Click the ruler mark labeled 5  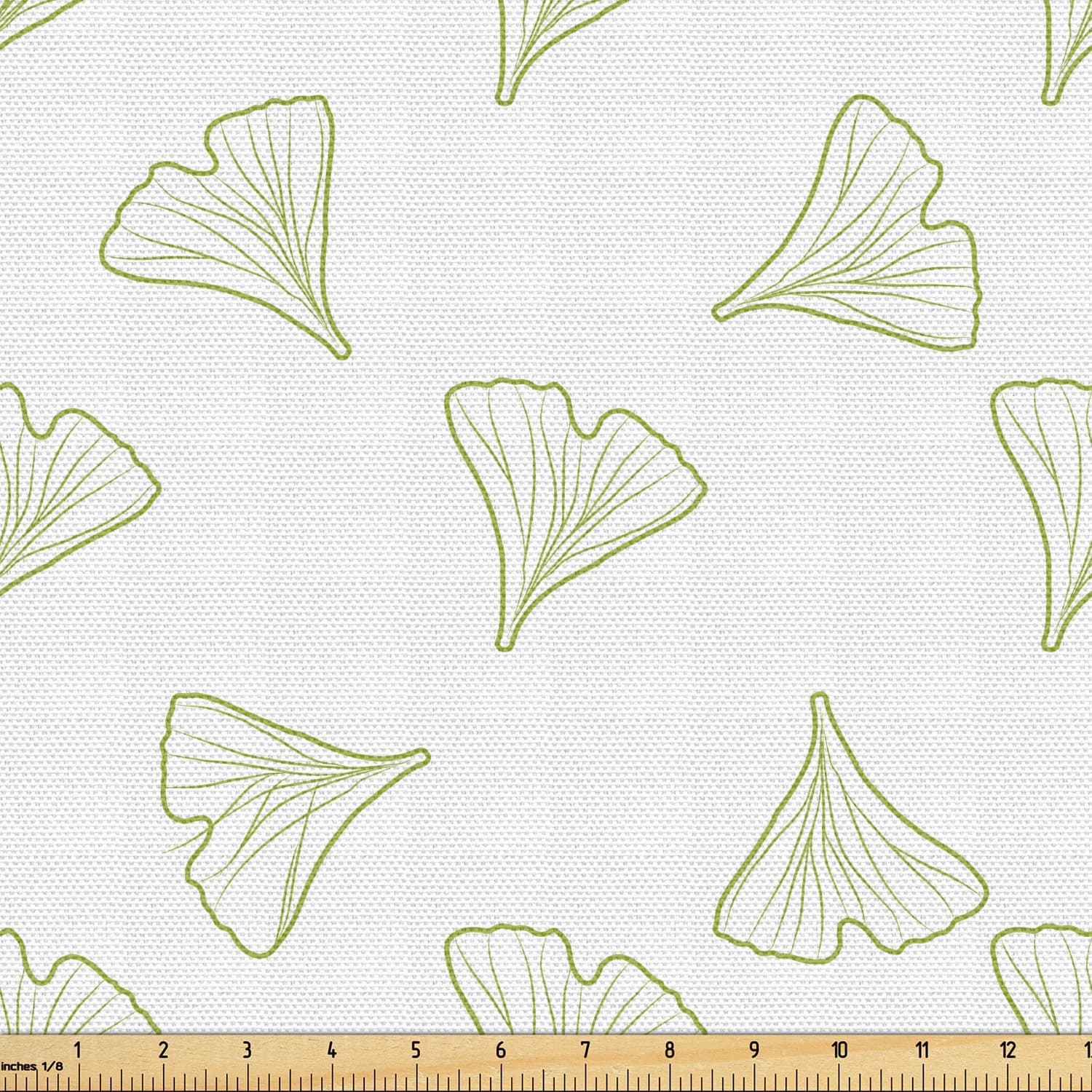coord(416,1050)
